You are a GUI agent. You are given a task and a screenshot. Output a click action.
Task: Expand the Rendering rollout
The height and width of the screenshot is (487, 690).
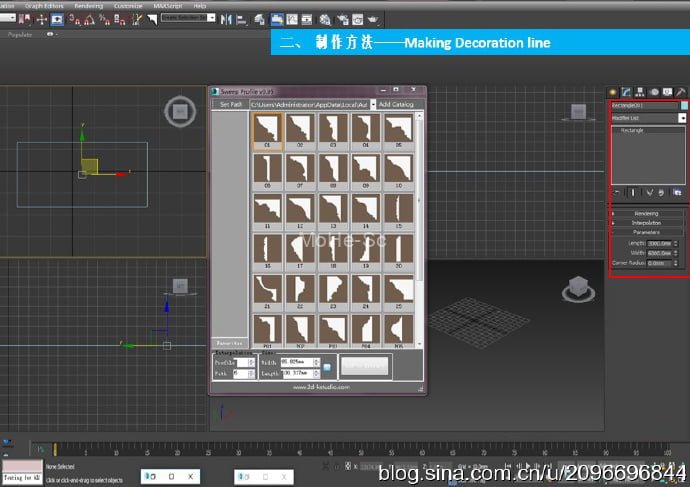pos(646,213)
